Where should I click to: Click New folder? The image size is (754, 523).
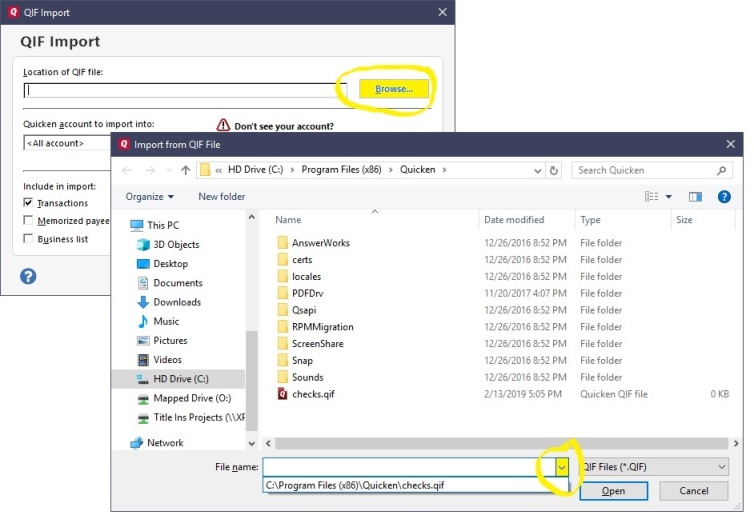pos(222,197)
